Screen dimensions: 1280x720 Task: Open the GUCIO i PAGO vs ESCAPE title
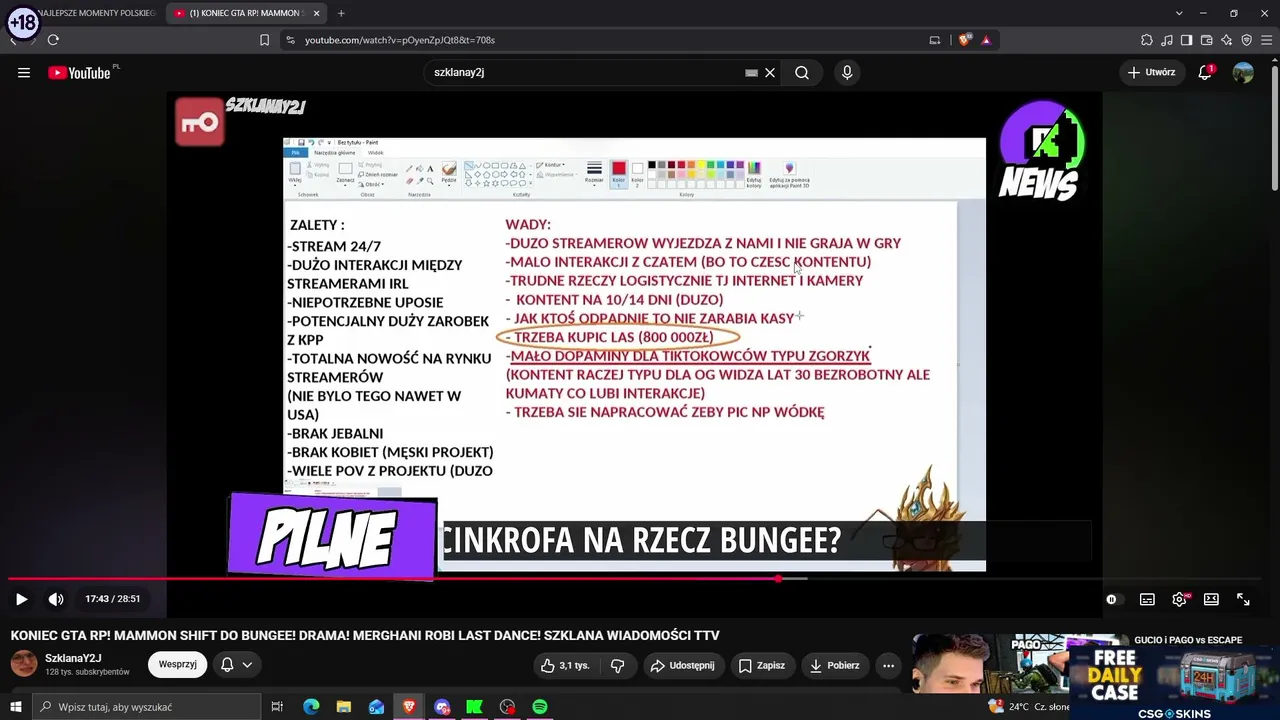point(1188,640)
